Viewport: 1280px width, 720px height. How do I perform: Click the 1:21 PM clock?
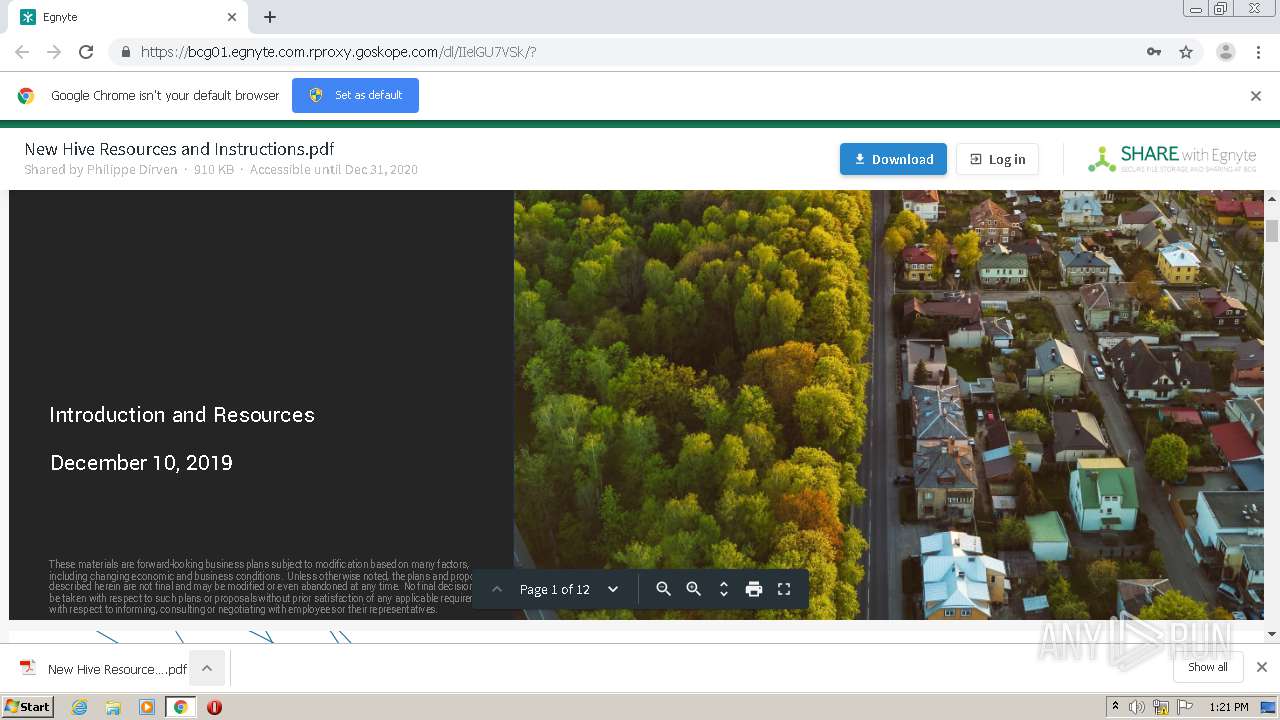[x=1229, y=707]
